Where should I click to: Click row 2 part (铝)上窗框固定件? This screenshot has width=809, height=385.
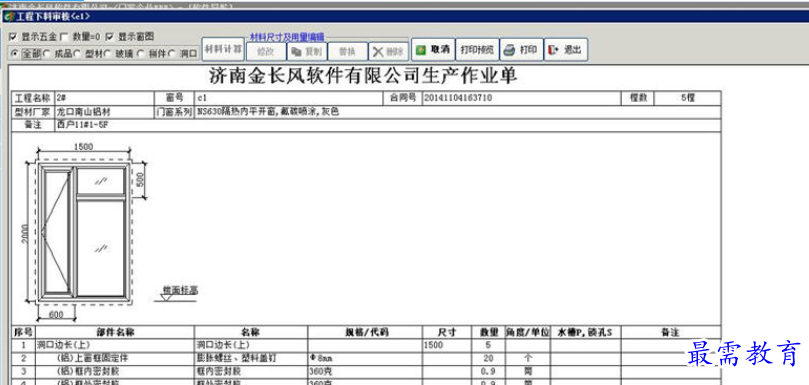[92, 358]
